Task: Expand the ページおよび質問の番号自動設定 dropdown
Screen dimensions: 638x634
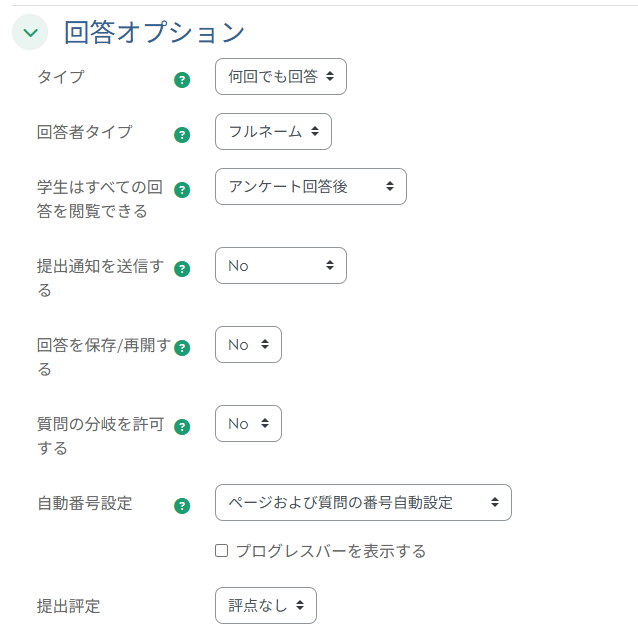Action: [363, 503]
